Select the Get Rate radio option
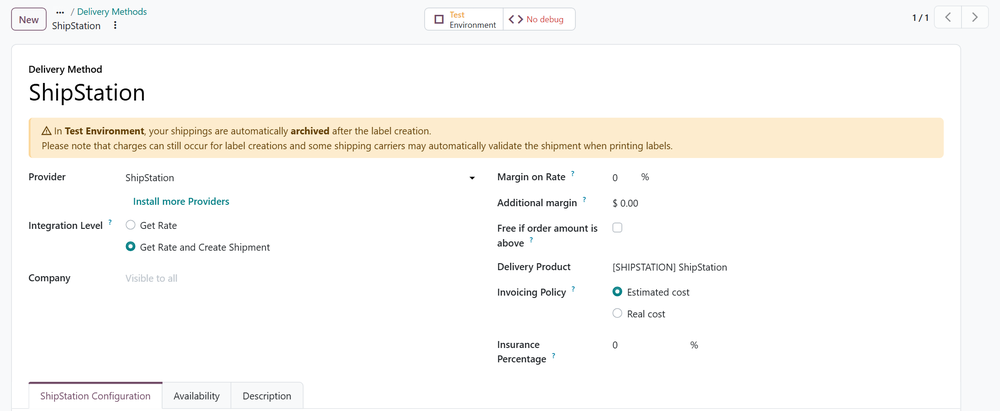Viewport: 1000px width, 411px height. tap(131, 225)
